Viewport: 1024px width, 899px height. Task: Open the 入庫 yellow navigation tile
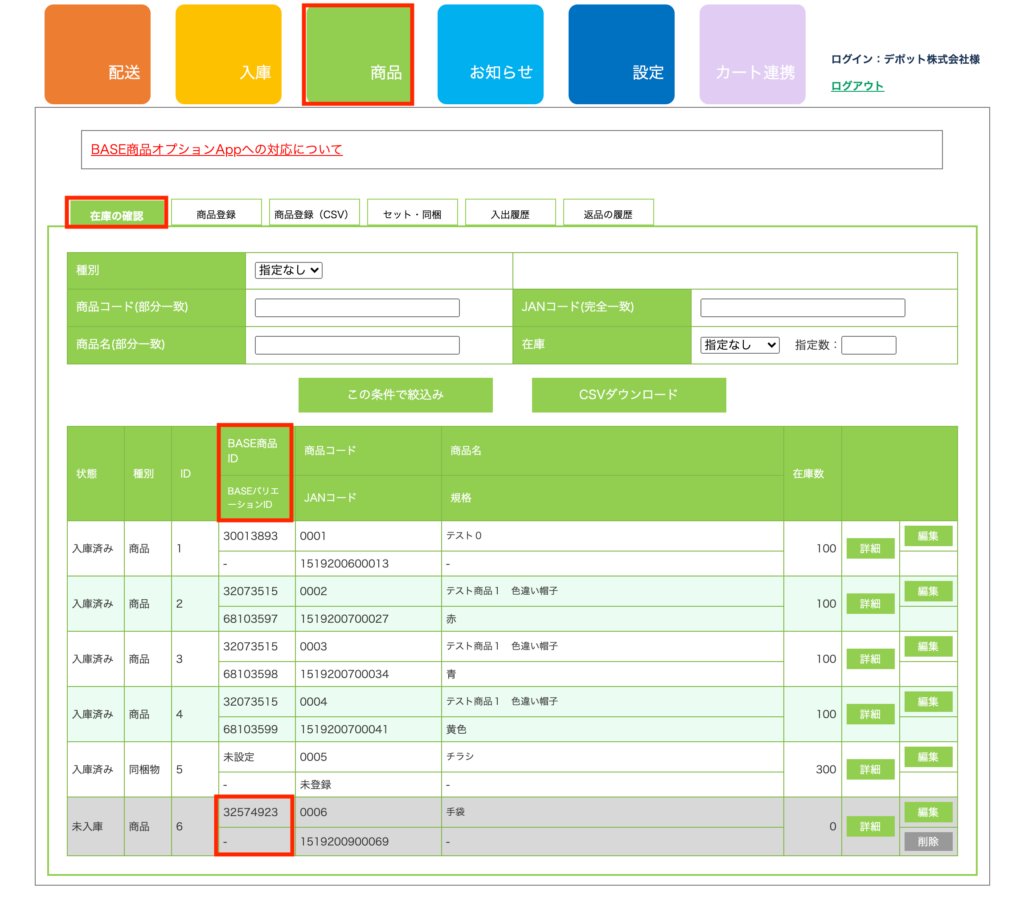click(228, 55)
